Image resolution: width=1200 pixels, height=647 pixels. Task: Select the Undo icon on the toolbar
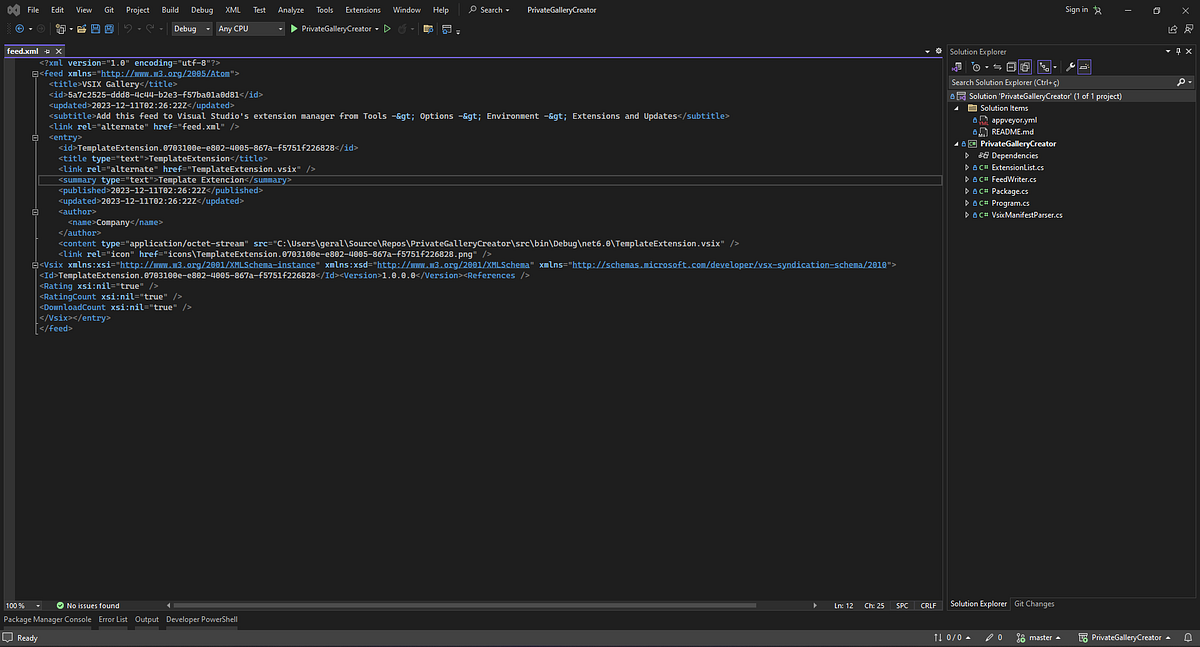126,29
